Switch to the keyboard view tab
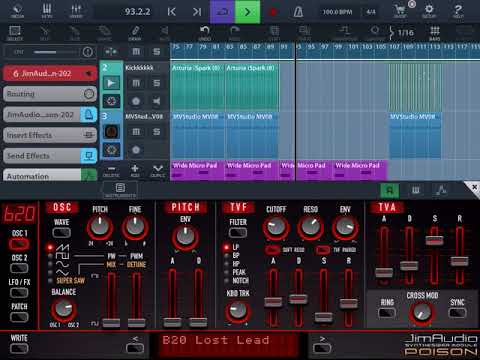The width and height of the screenshot is (480, 360). (416, 190)
